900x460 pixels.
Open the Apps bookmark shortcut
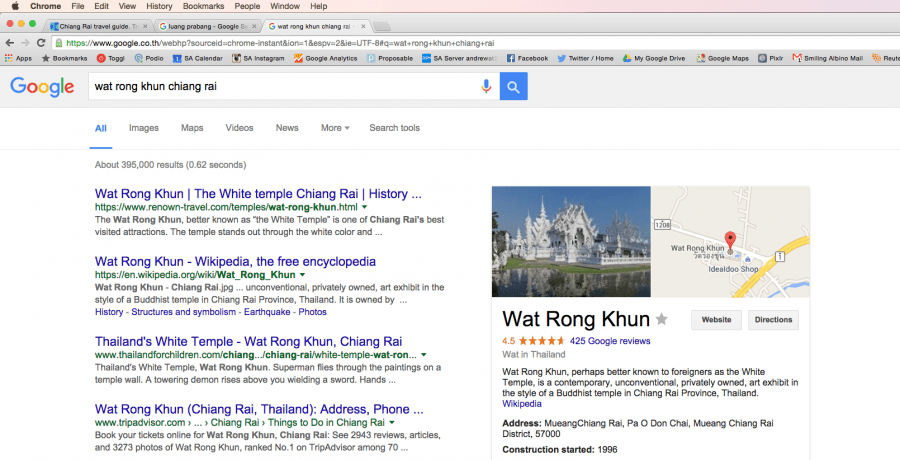18,58
